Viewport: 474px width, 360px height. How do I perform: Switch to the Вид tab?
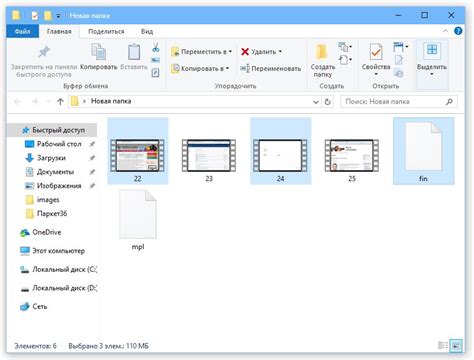147,31
